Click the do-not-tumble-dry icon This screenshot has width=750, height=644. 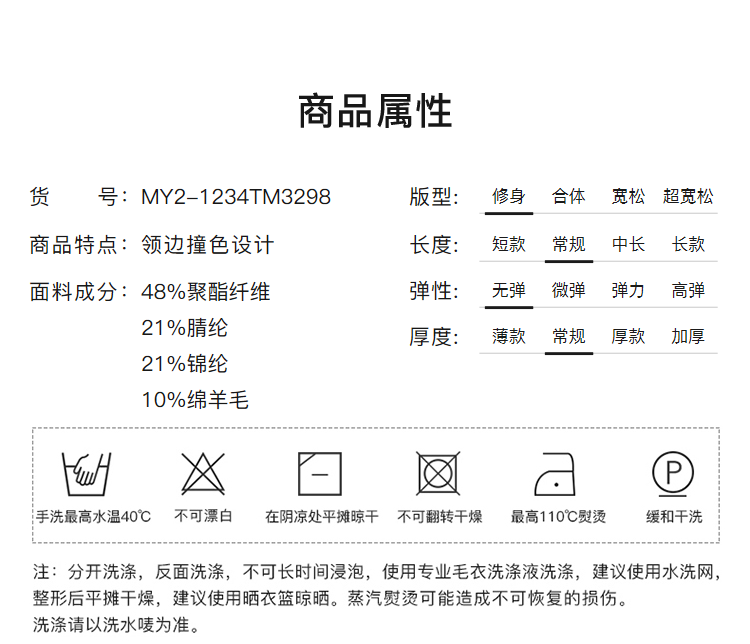point(439,474)
